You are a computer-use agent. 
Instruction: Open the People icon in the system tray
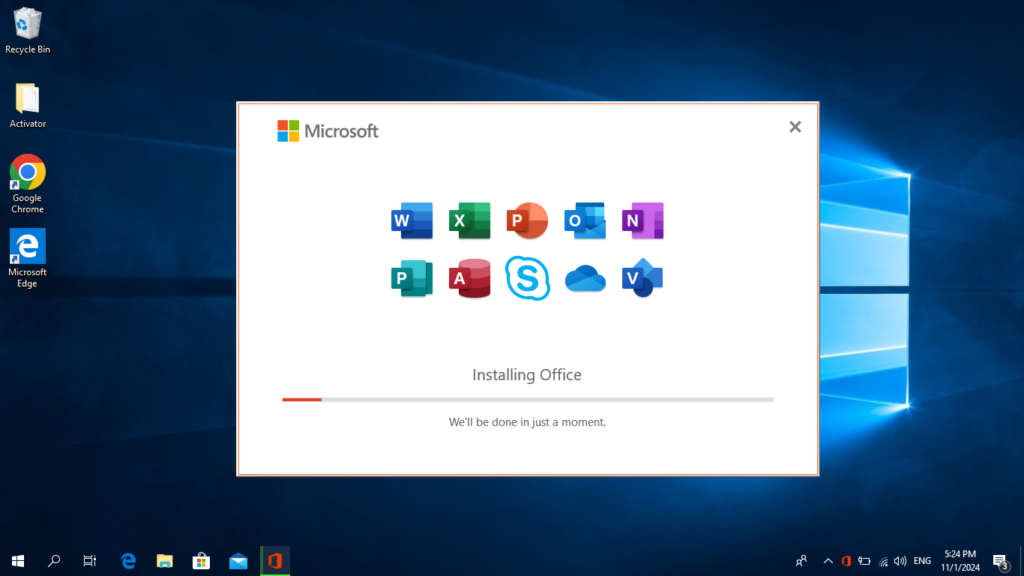pos(801,561)
